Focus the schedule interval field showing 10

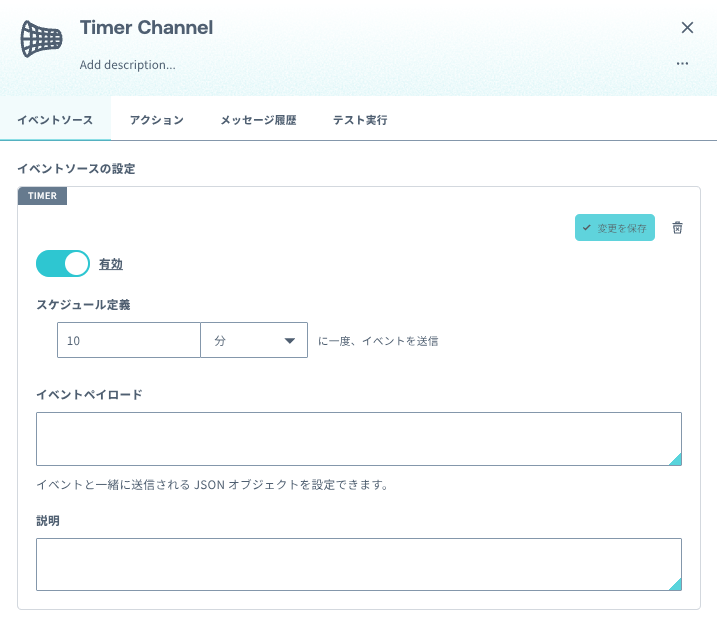click(129, 340)
